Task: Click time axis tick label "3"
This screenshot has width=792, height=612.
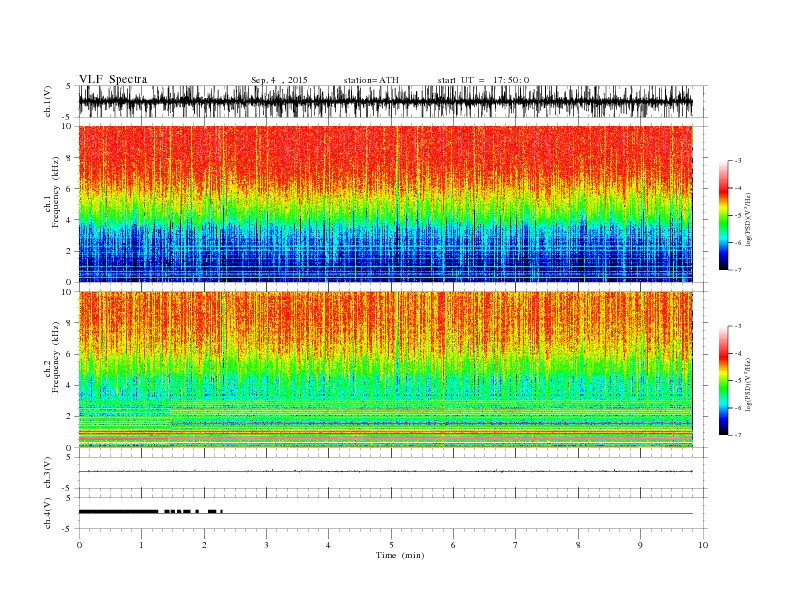Action: [x=266, y=545]
